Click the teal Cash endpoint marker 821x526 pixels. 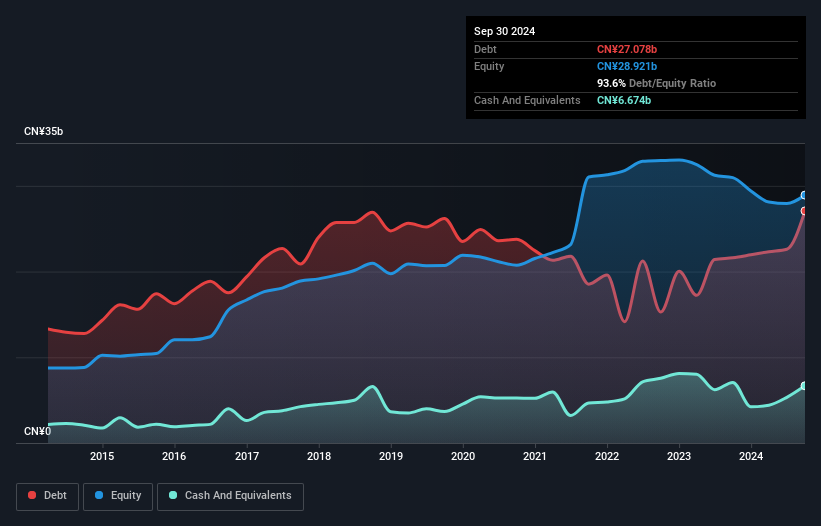pos(804,386)
